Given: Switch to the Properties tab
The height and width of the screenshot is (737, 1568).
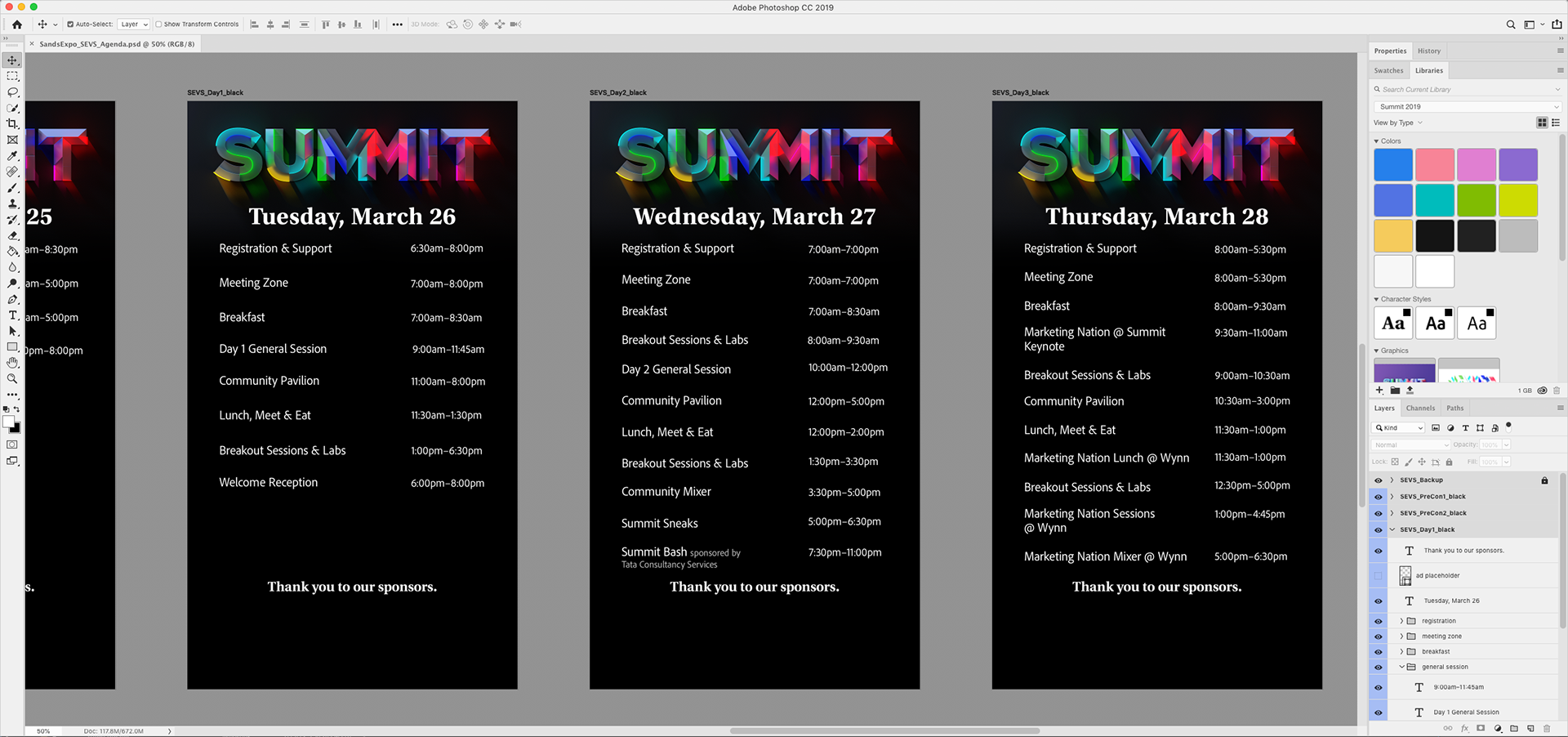Looking at the screenshot, I should click(x=1390, y=51).
